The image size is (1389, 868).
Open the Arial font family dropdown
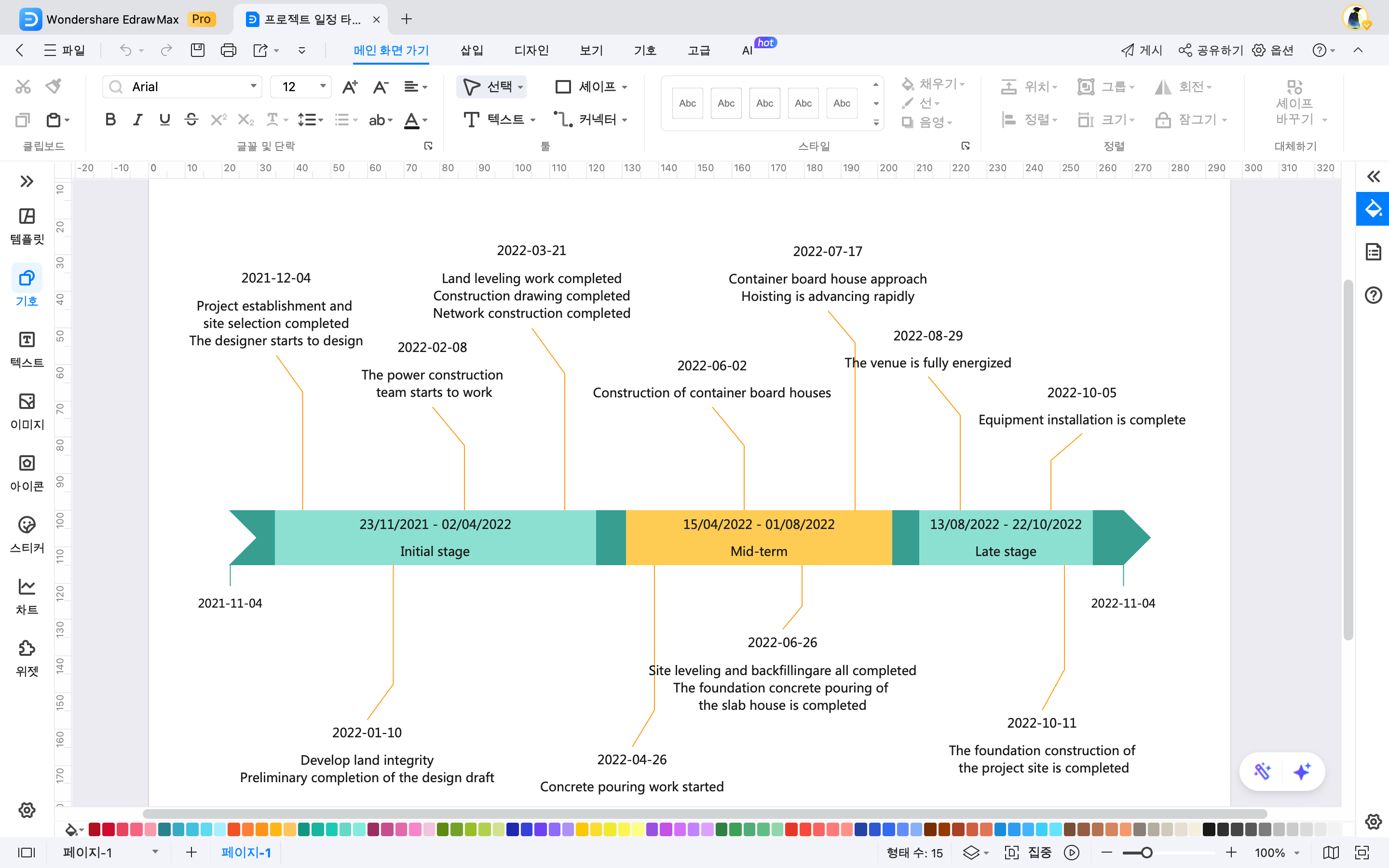253,87
